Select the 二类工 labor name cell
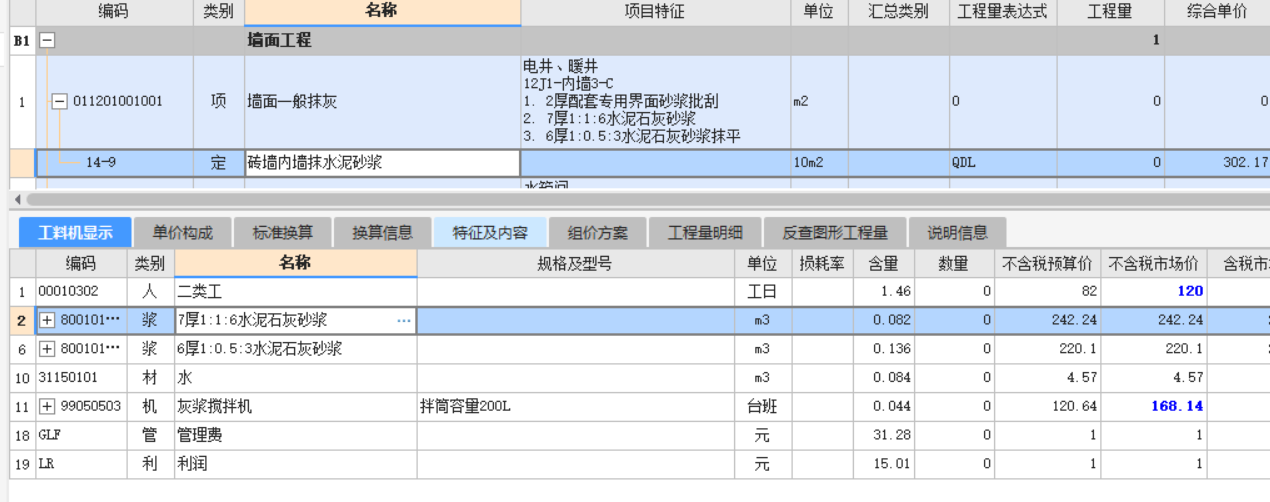 296,292
